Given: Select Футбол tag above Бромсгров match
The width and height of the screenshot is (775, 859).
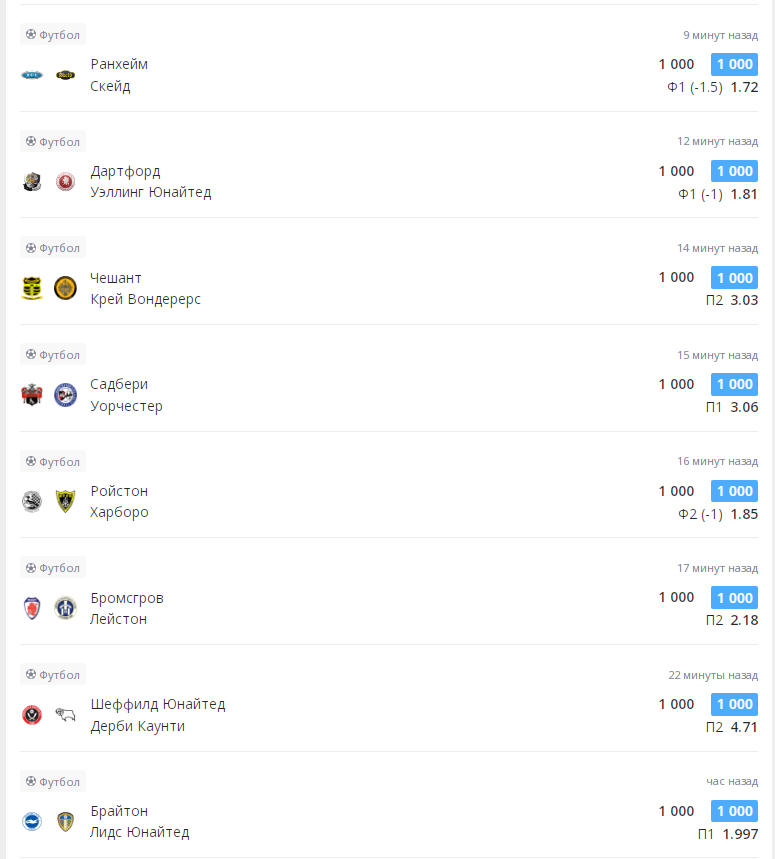Looking at the screenshot, I should tap(53, 568).
